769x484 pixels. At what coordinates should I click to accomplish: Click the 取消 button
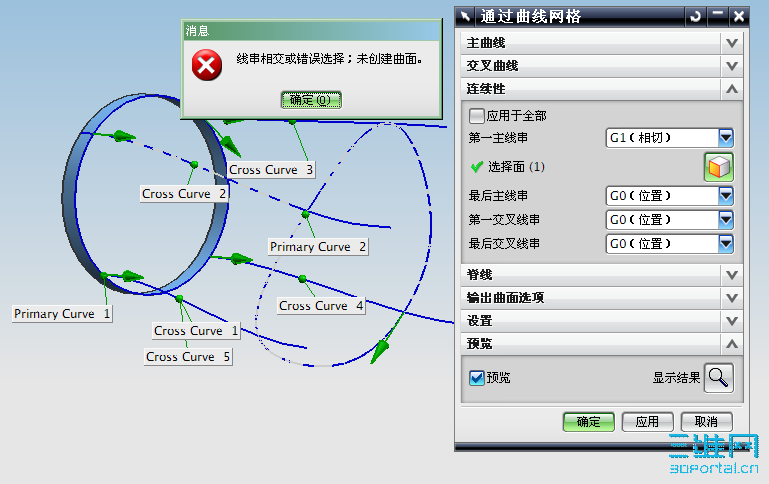tap(706, 422)
